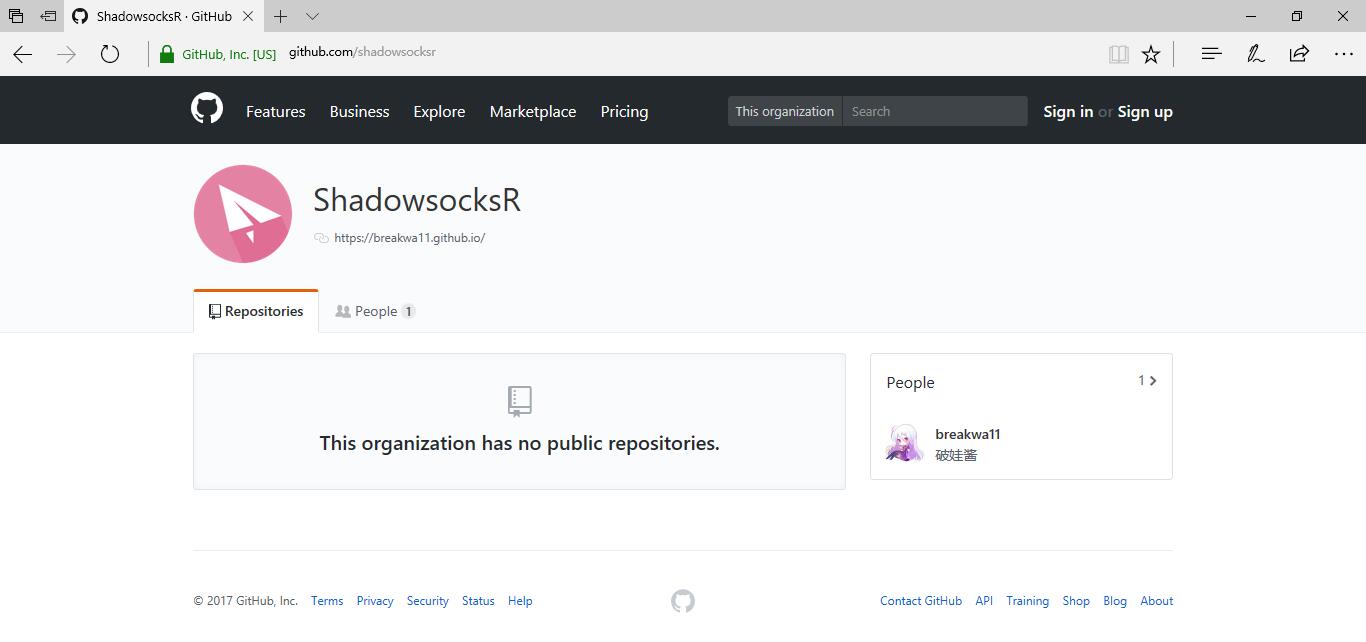Viewport: 1366px width, 642px height.
Task: Switch to the People tab
Action: (376, 311)
